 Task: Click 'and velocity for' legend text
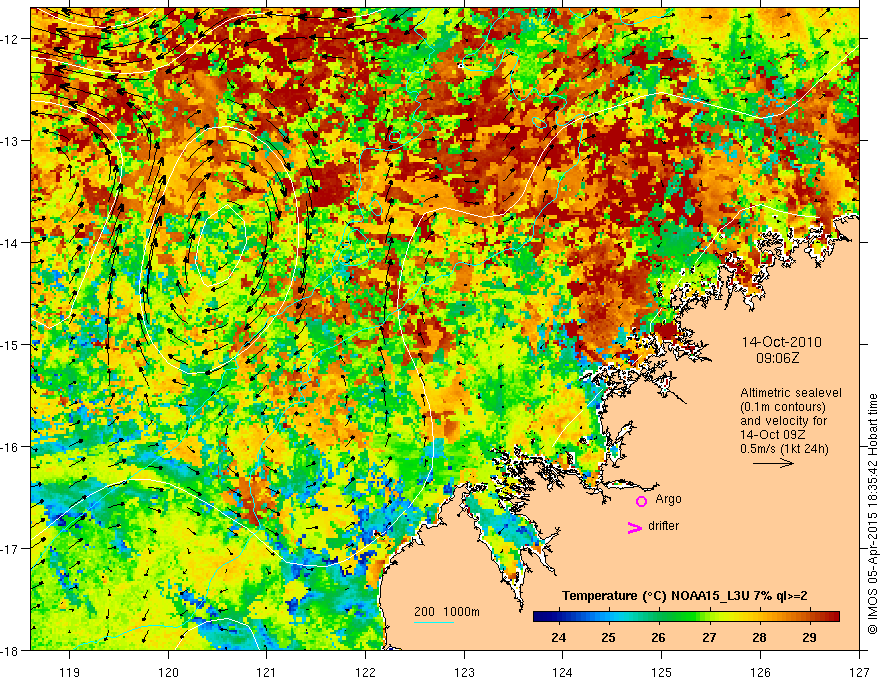point(783,421)
